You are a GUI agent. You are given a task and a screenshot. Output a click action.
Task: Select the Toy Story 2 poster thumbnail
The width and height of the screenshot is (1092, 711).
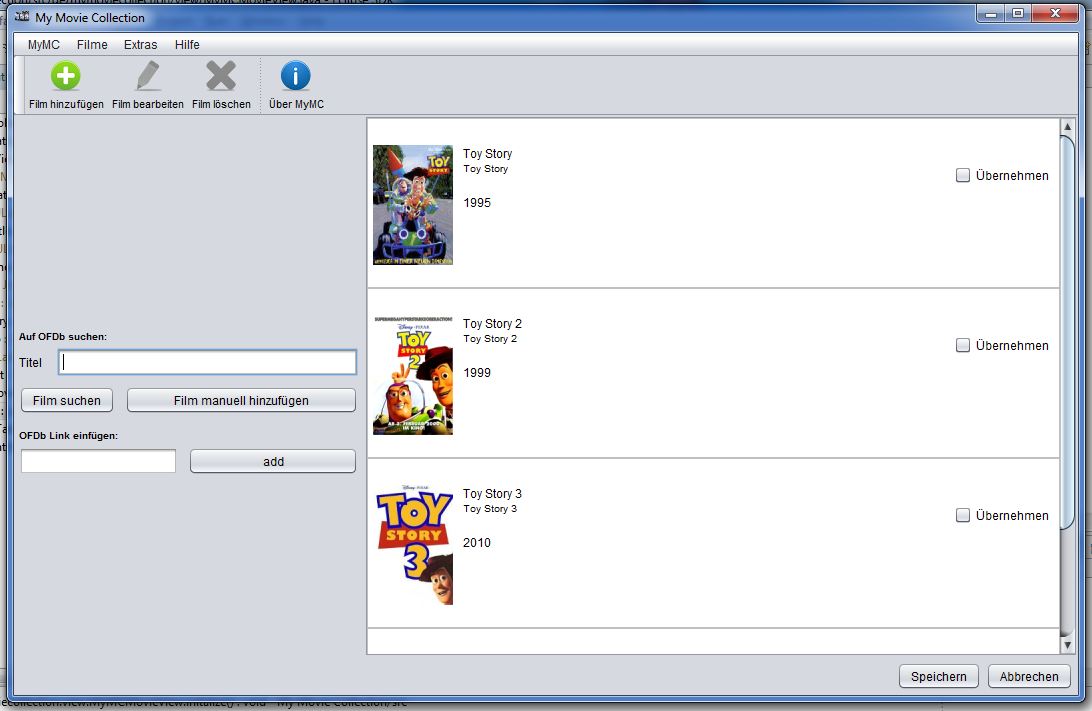413,375
